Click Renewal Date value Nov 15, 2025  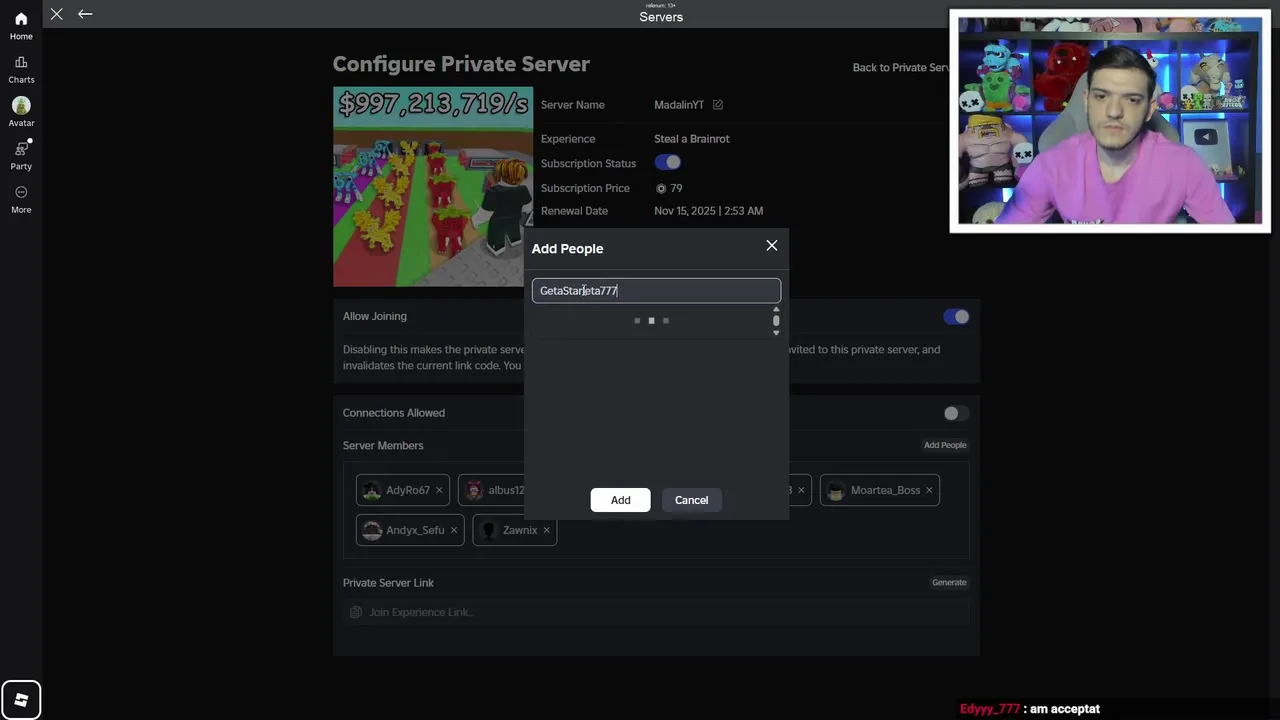(708, 211)
